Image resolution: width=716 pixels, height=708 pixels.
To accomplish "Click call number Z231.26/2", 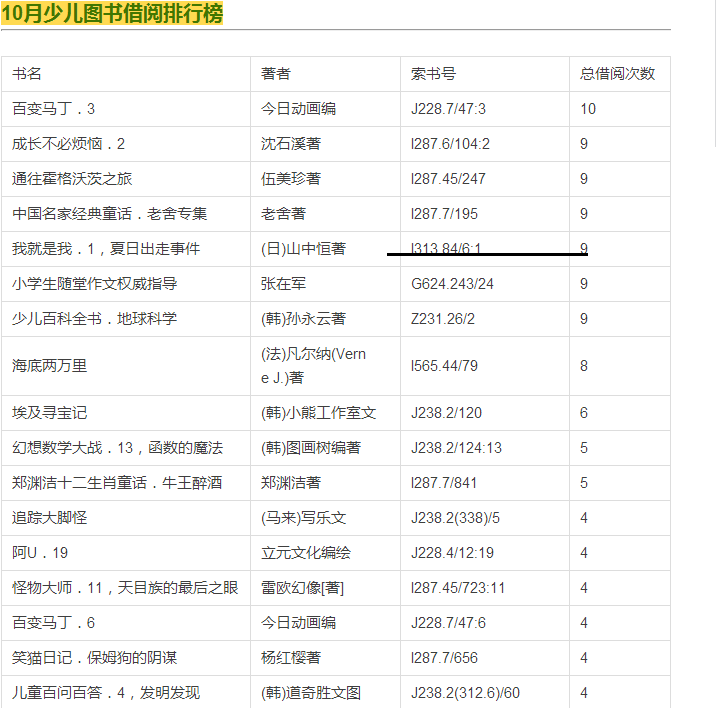I will tap(443, 319).
